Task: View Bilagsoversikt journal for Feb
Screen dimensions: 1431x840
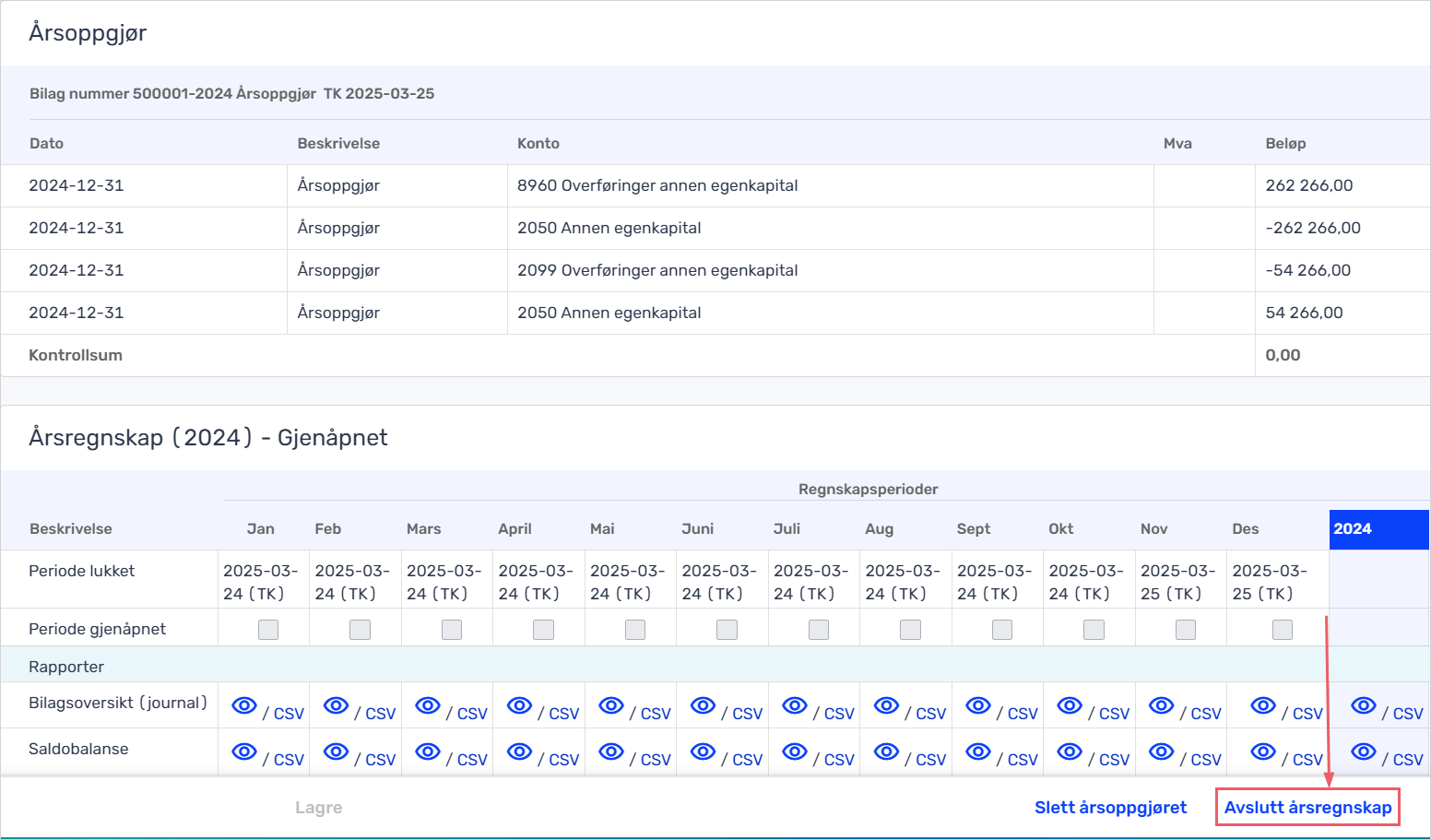Action: coord(337,705)
